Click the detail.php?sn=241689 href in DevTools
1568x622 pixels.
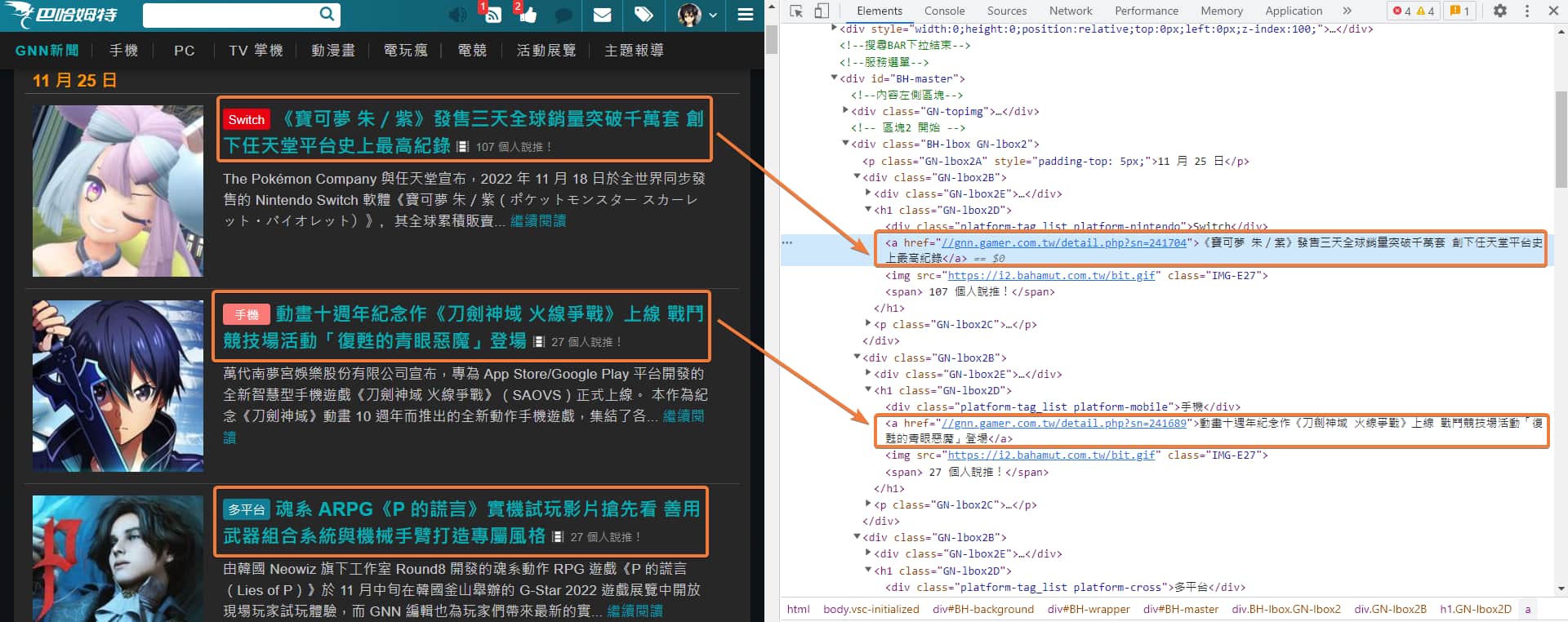coord(1064,423)
